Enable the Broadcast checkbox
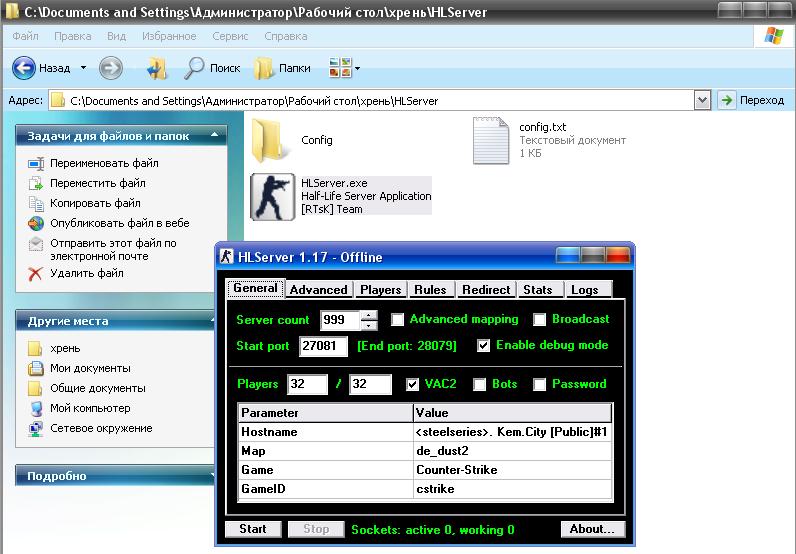The width and height of the screenshot is (796, 554). coord(540,319)
